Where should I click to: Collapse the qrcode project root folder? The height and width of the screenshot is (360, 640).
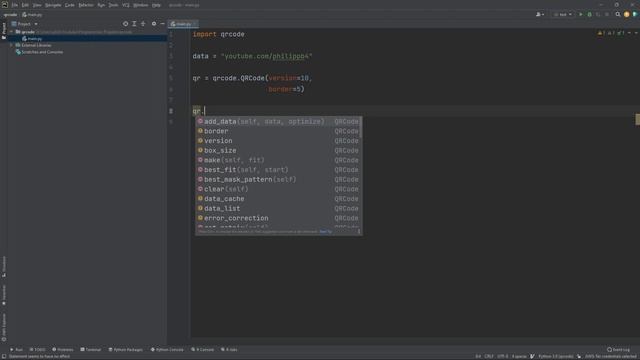(12, 32)
